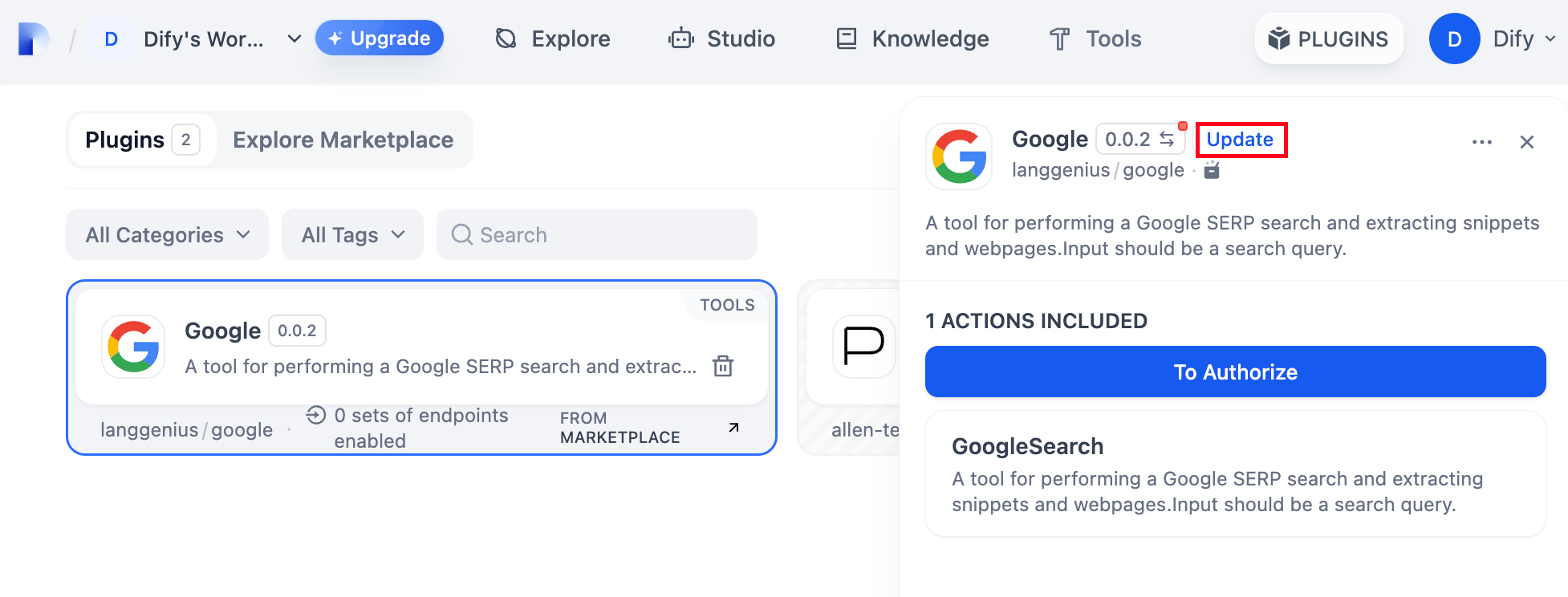Focus the plugin Search field
The height and width of the screenshot is (597, 1568).
coord(597,235)
